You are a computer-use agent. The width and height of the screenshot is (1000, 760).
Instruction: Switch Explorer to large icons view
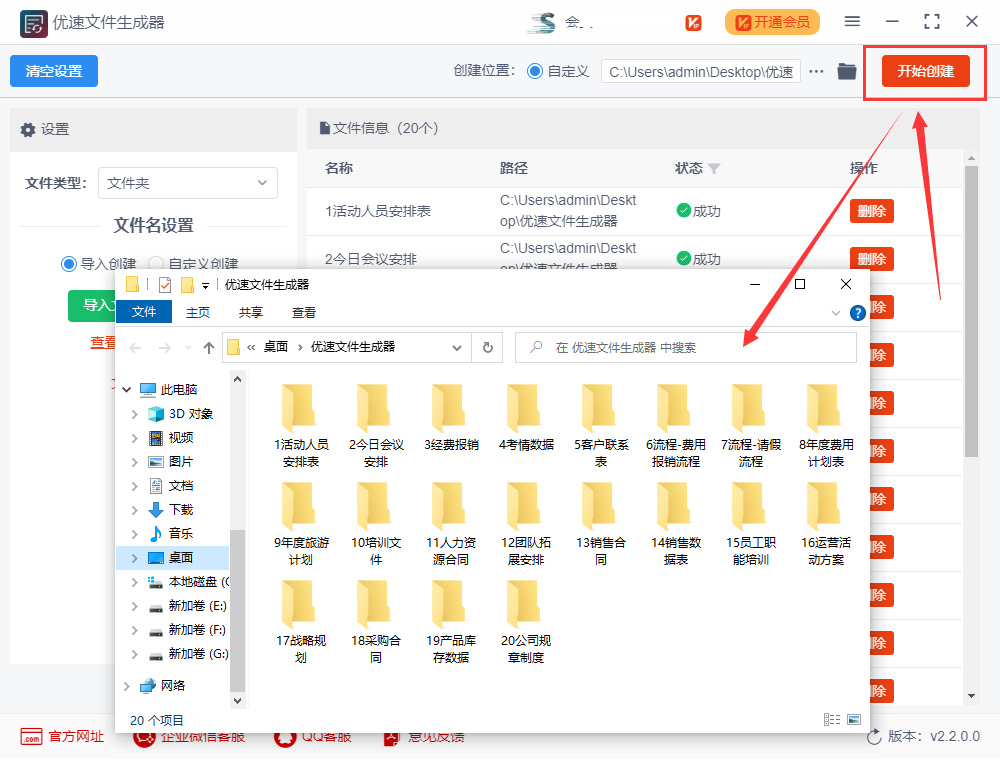click(854, 720)
